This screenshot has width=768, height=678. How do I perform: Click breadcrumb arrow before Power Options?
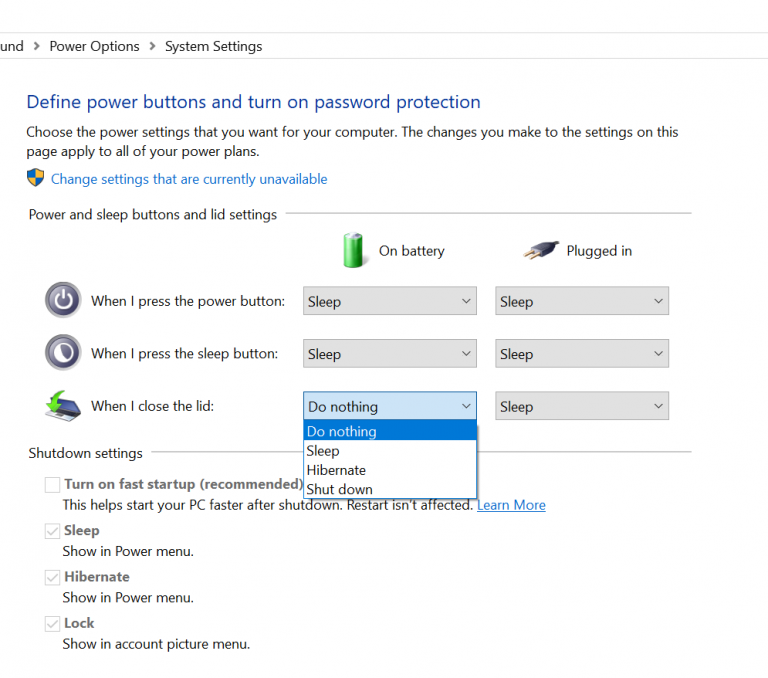tap(37, 46)
